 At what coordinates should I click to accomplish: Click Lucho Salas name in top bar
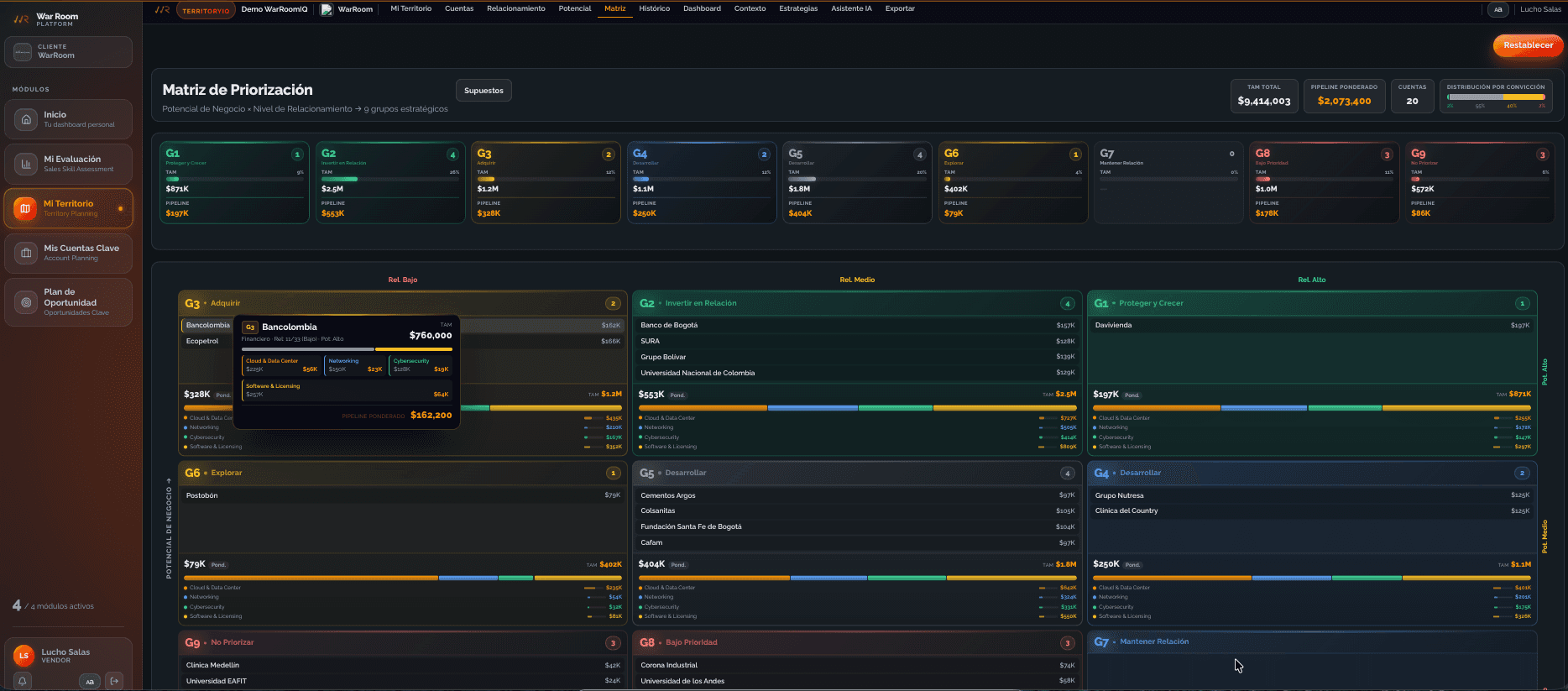pos(1540,9)
